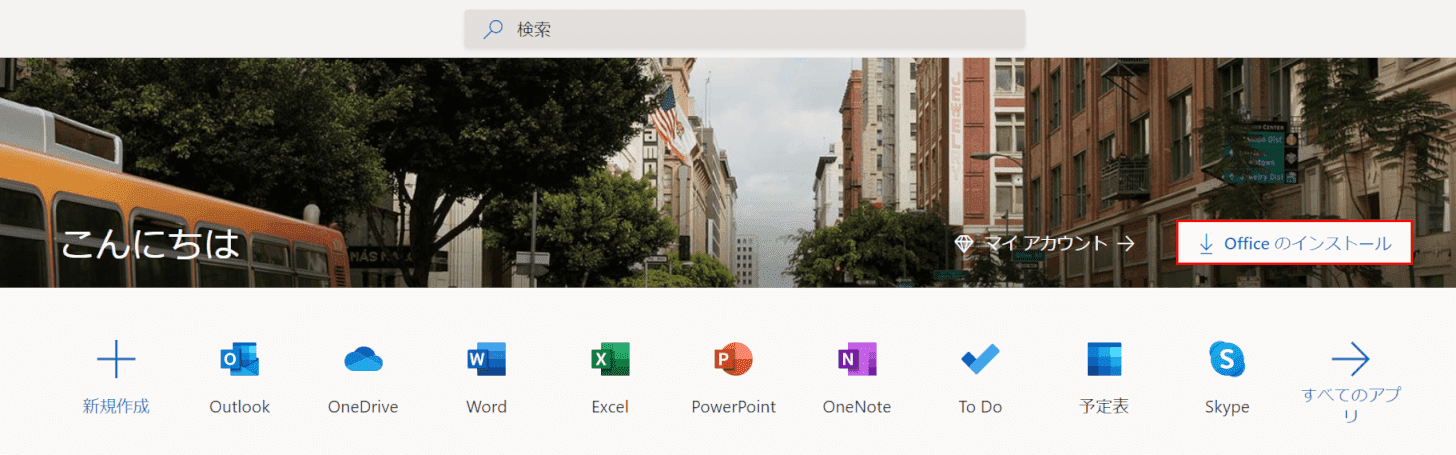The height and width of the screenshot is (455, 1456).
Task: Click the search magnifier icon
Action: click(493, 30)
